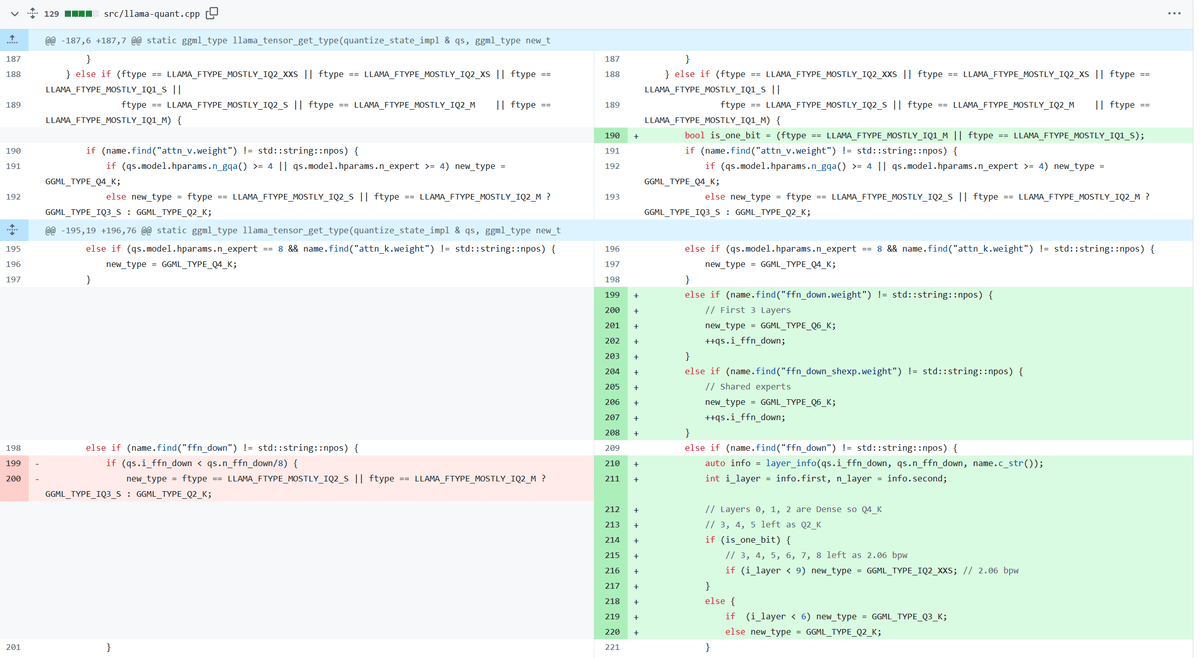The height and width of the screenshot is (658, 1200).
Task: Select deleted line number 199 on left
Action: coord(13,463)
